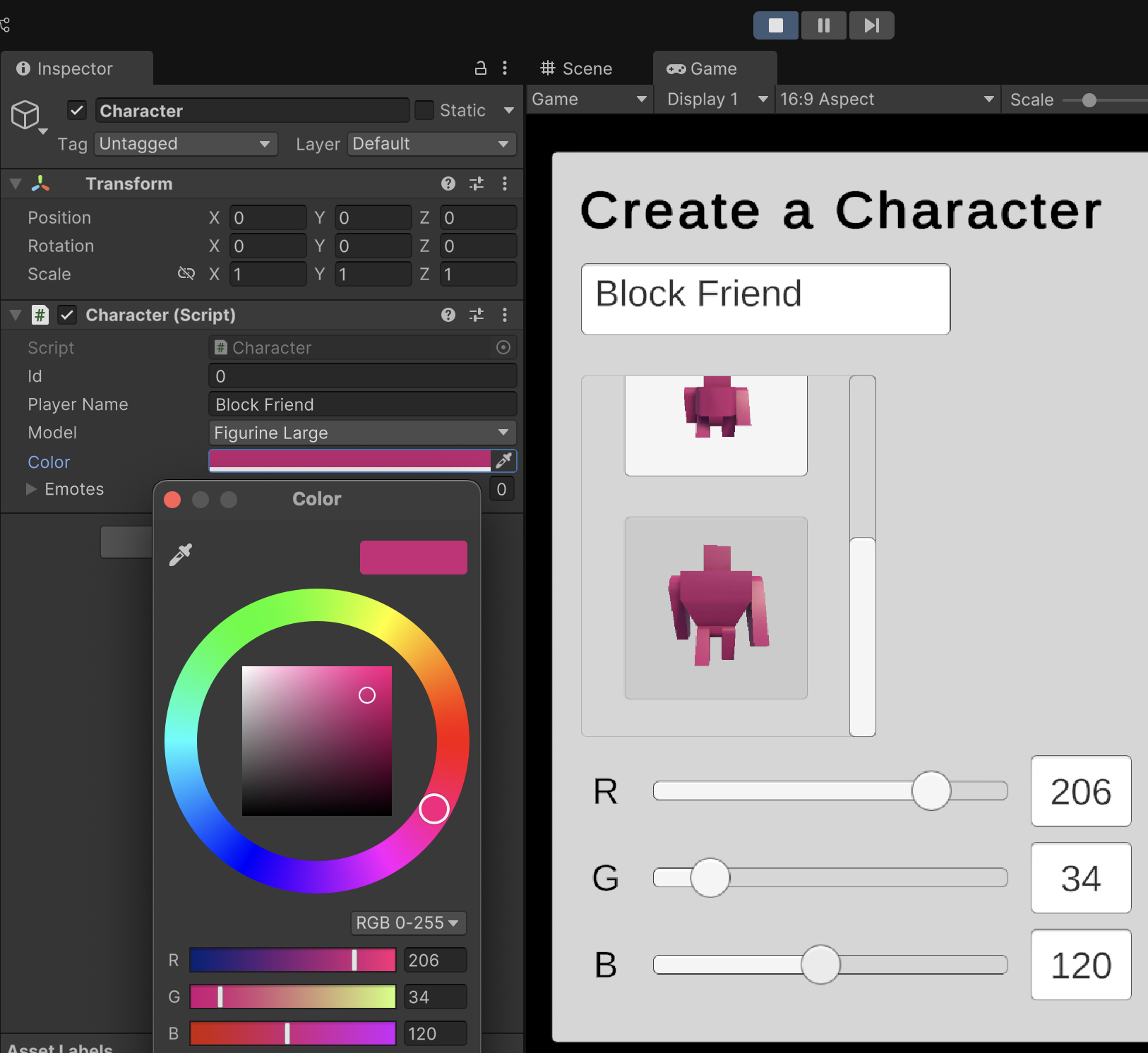Screen dimensions: 1148x1053
Task: Switch to the Scene tab
Action: pos(576,68)
